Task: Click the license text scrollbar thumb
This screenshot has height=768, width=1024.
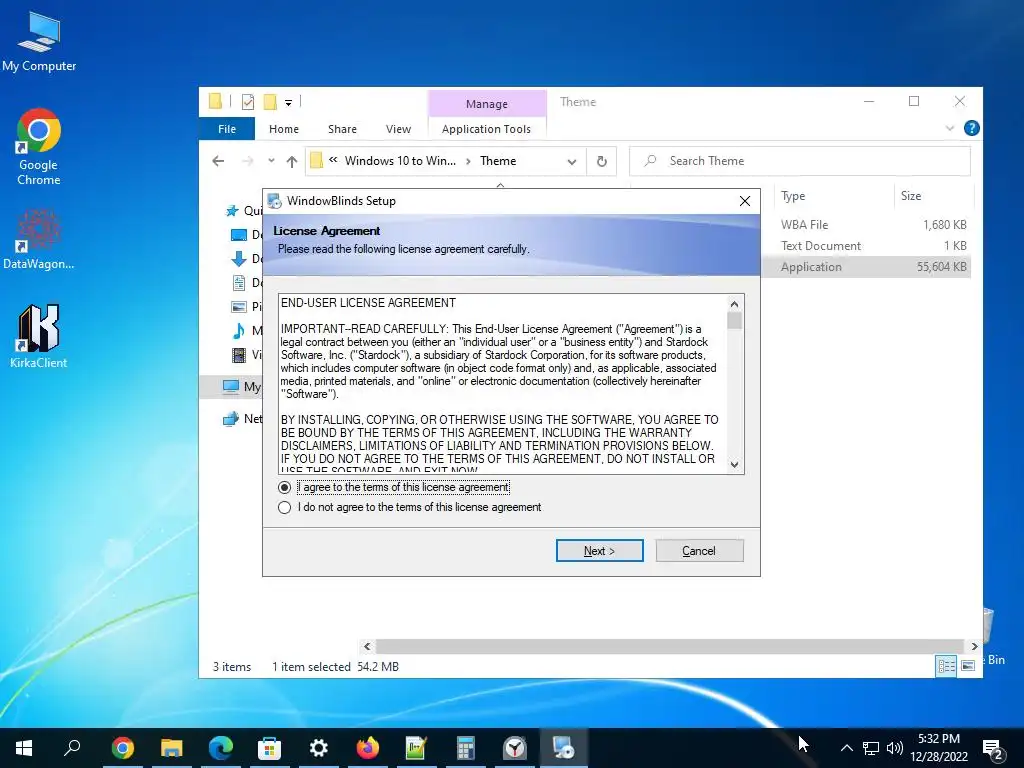Action: 735,321
